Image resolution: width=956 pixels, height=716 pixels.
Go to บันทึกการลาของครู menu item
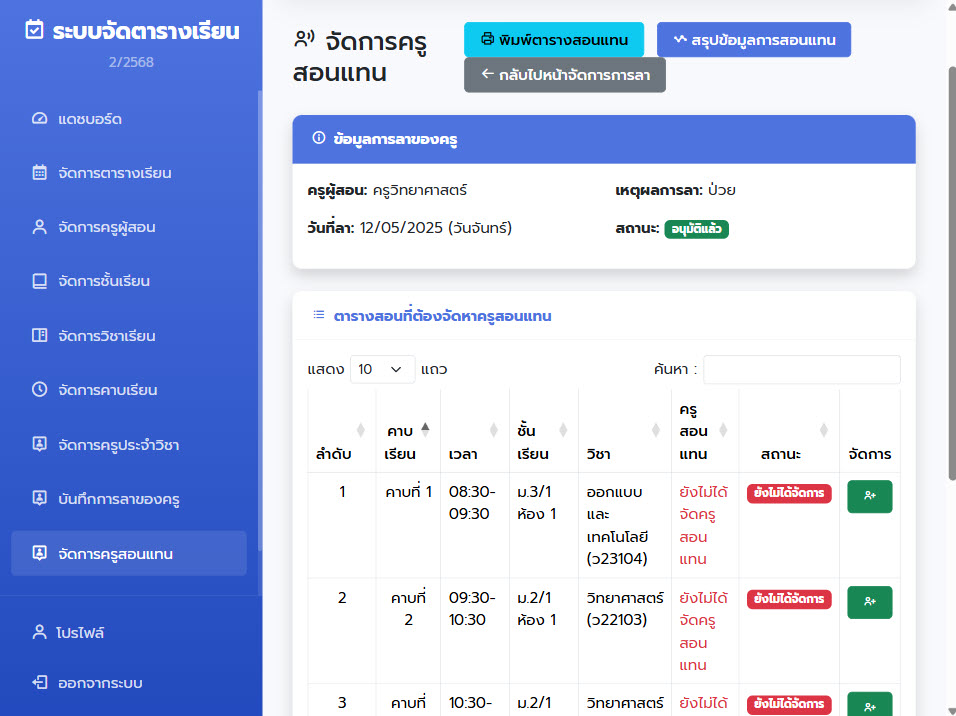(x=118, y=498)
